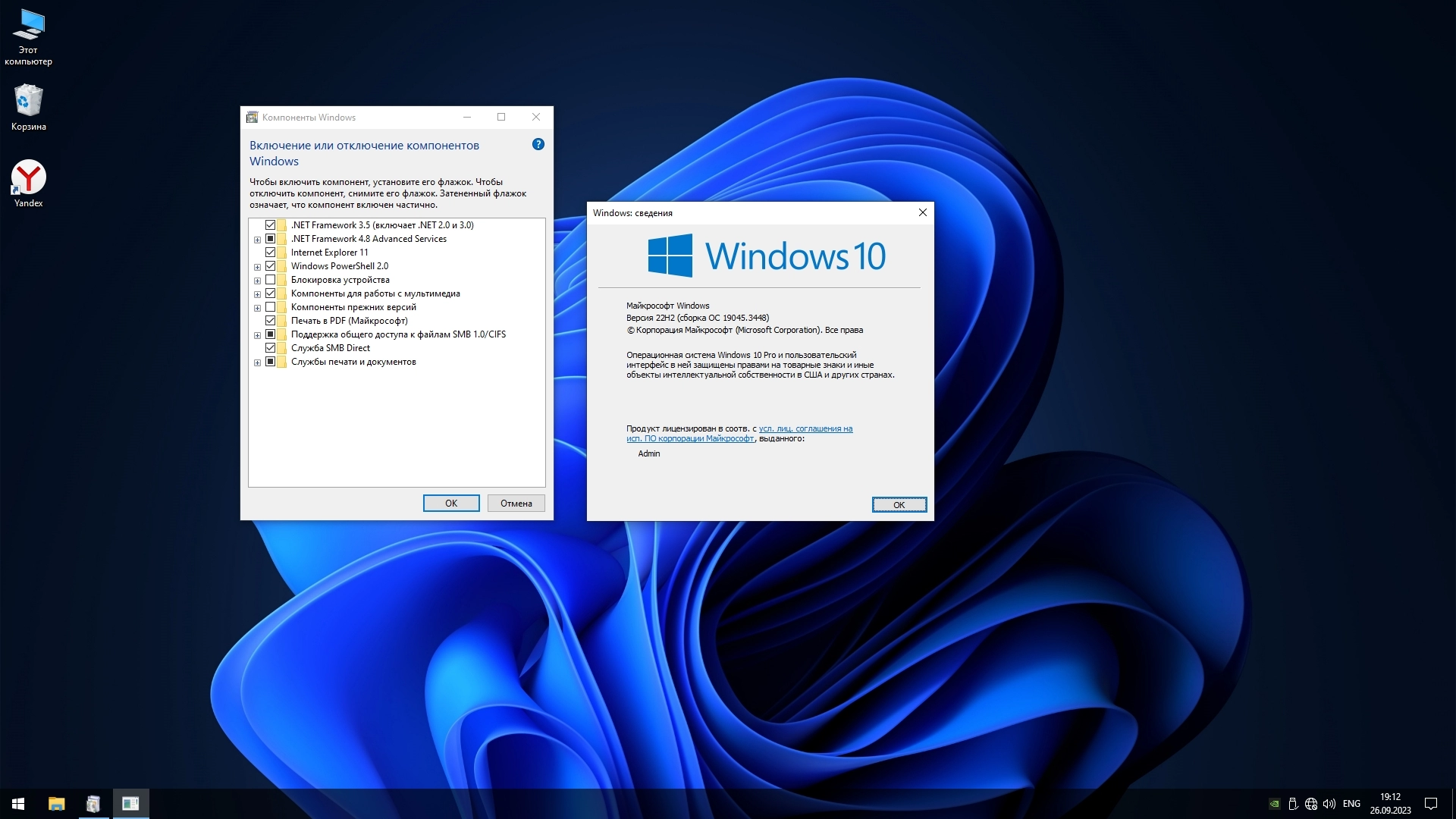Uncheck the Internet Explorer 11 checkbox
Image resolution: width=1456 pixels, height=819 pixels.
point(270,253)
